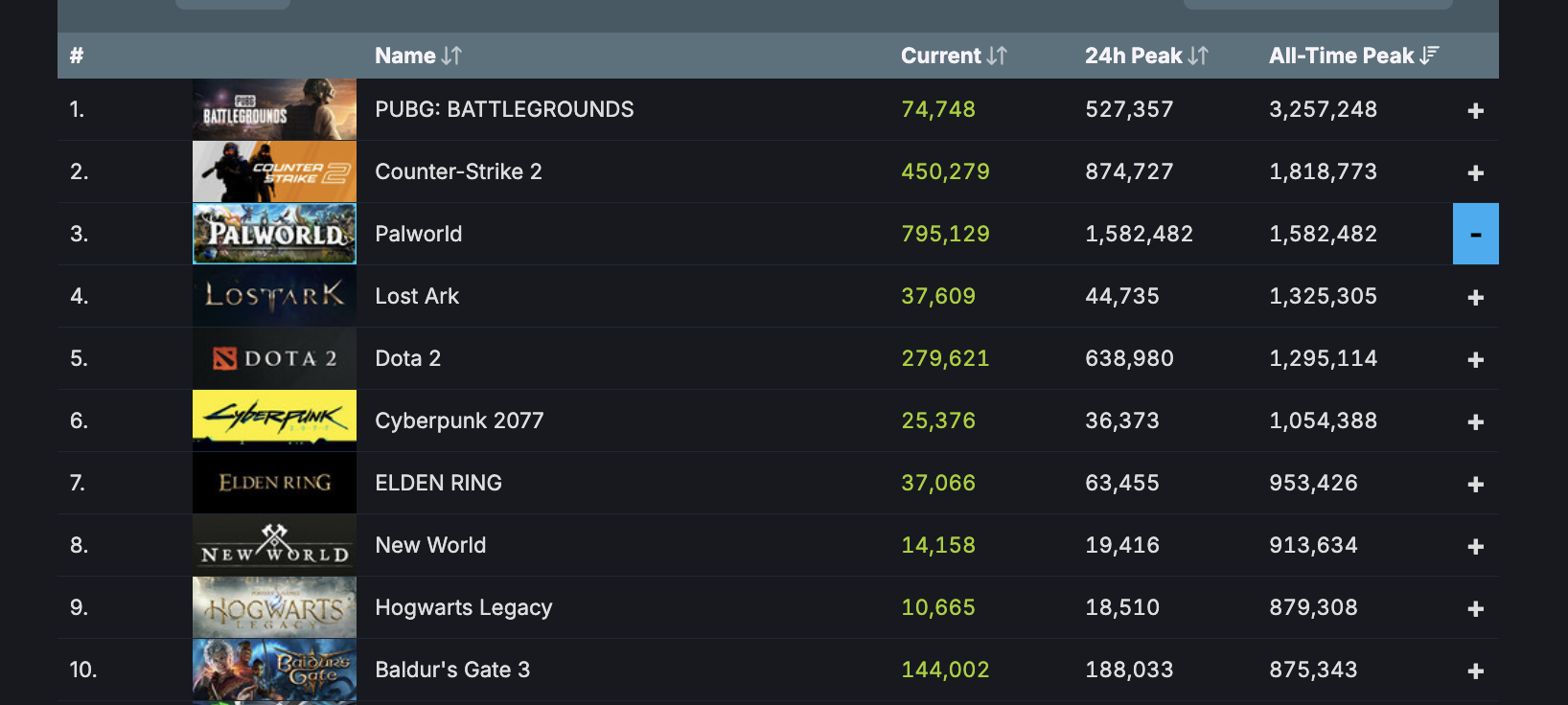
Task: Sort table by Current players column
Action: 954,56
